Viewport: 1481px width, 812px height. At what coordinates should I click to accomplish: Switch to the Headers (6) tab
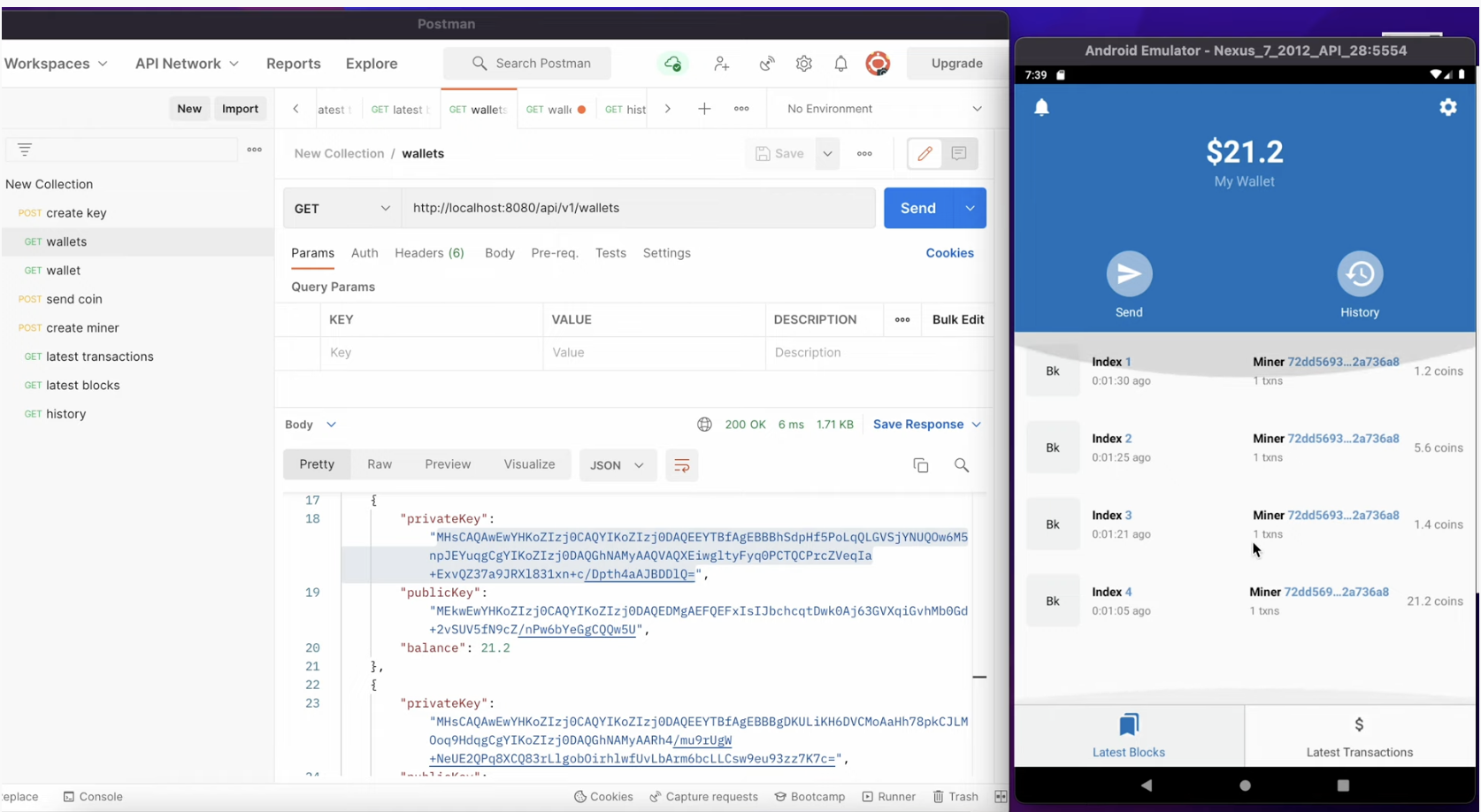[429, 253]
